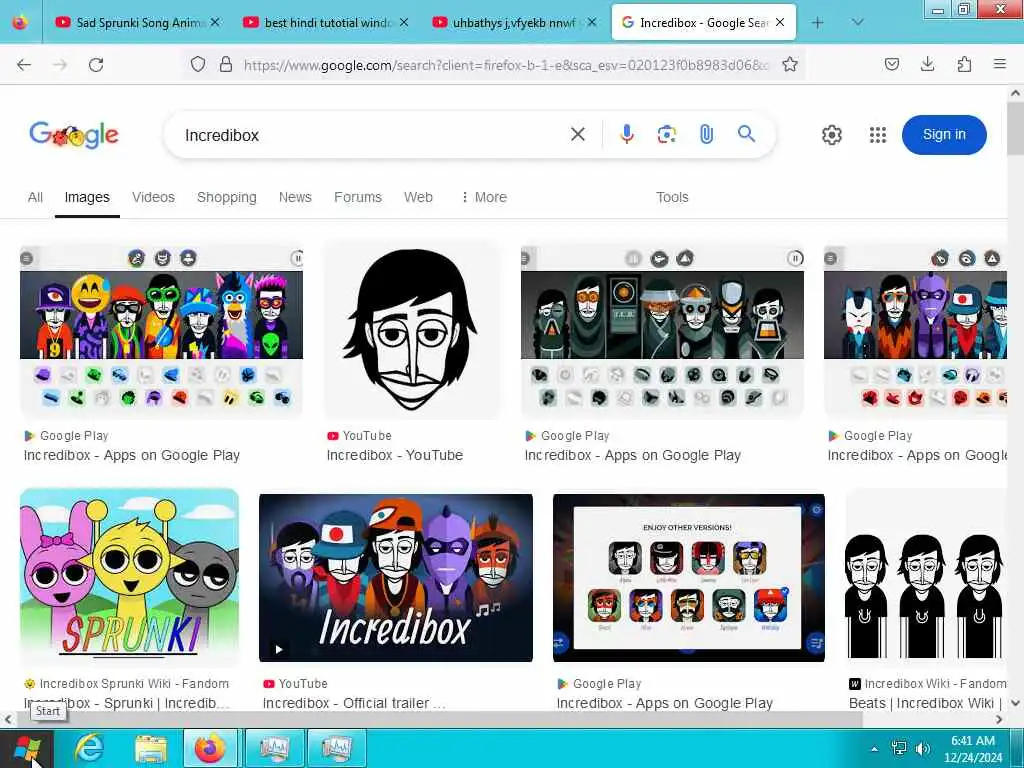Screen dimensions: 1024x768
Task: Open the Pocket save icon
Action: coord(892,64)
